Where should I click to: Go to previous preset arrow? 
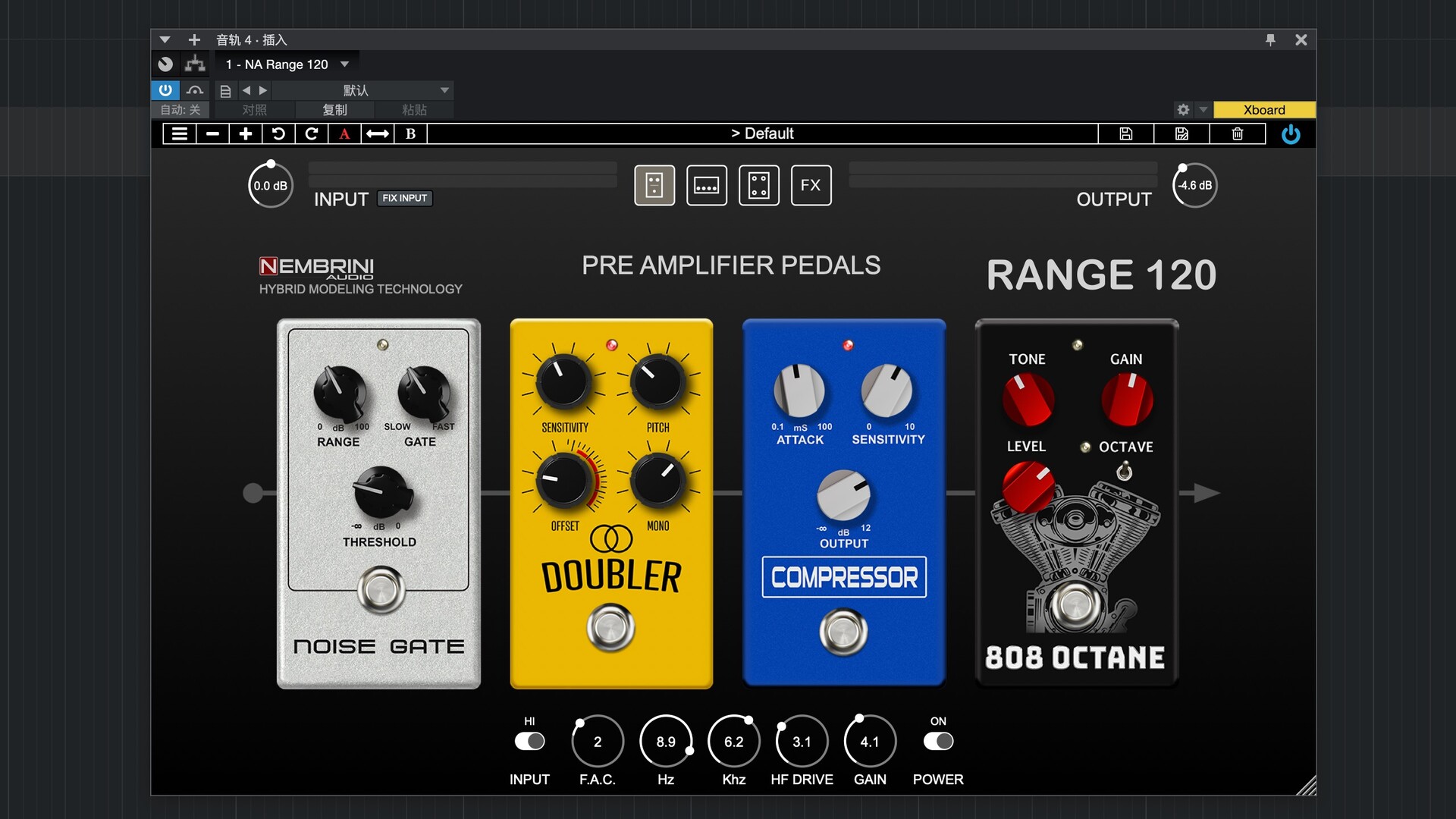tap(246, 90)
